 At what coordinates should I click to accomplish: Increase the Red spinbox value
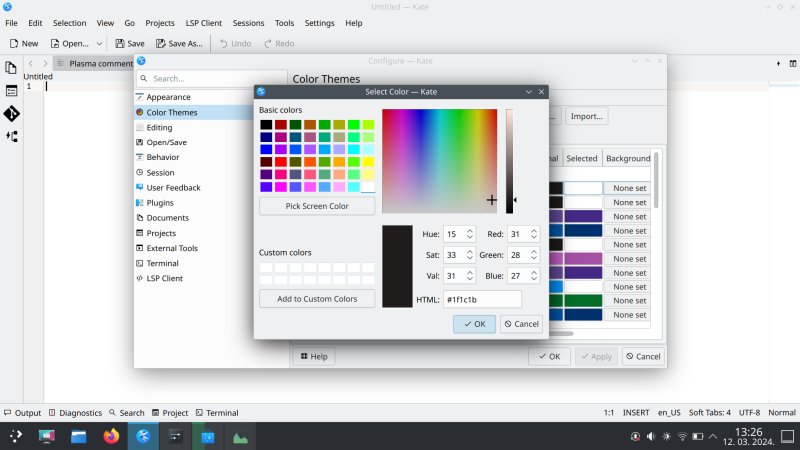pyautogui.click(x=534, y=231)
